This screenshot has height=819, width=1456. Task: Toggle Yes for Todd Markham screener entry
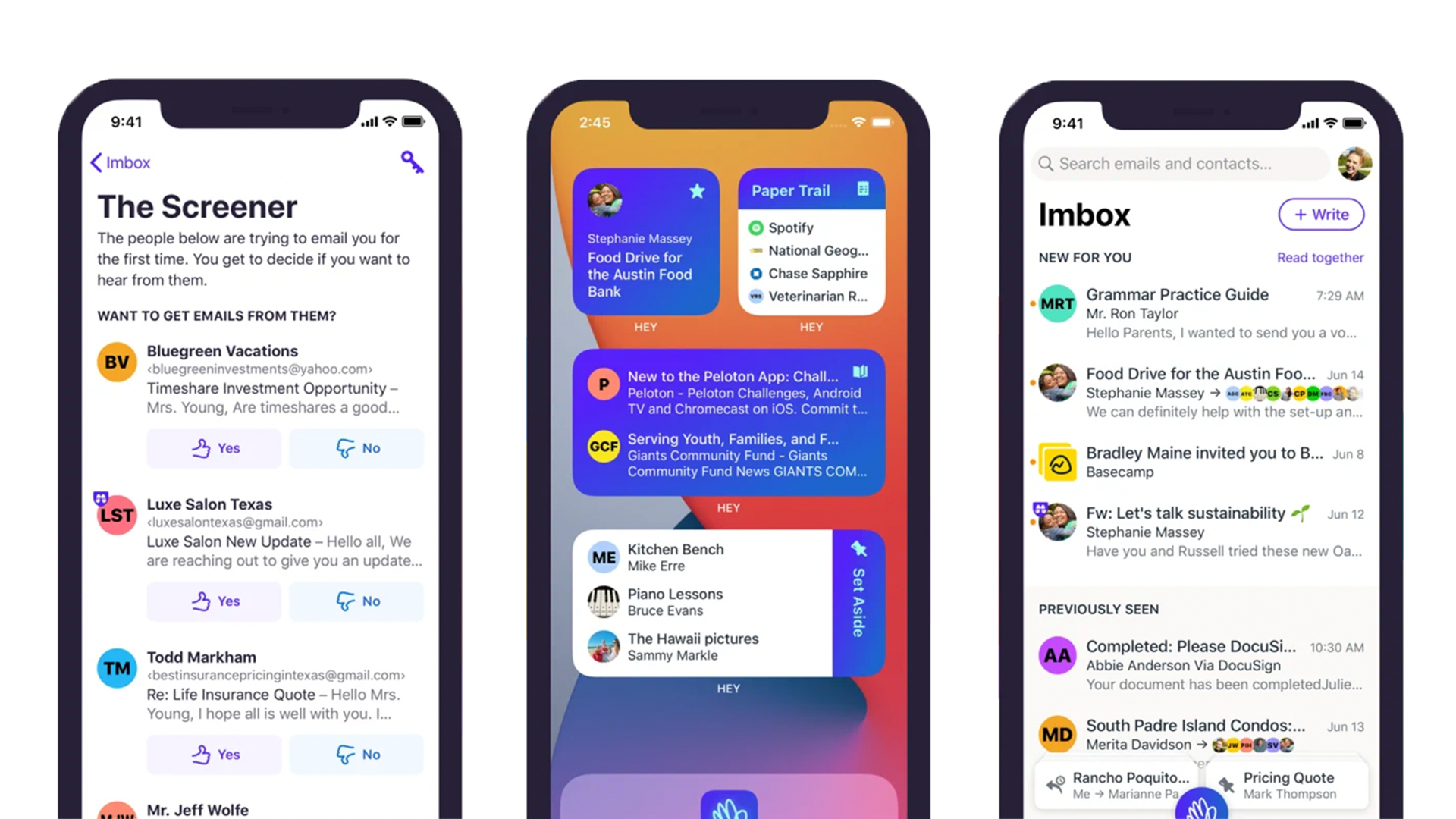215,753
